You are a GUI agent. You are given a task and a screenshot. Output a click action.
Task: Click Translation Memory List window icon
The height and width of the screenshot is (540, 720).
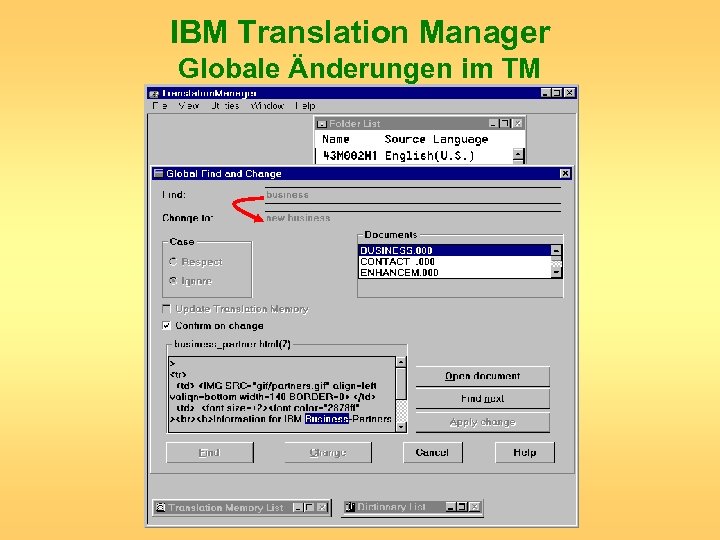click(161, 507)
